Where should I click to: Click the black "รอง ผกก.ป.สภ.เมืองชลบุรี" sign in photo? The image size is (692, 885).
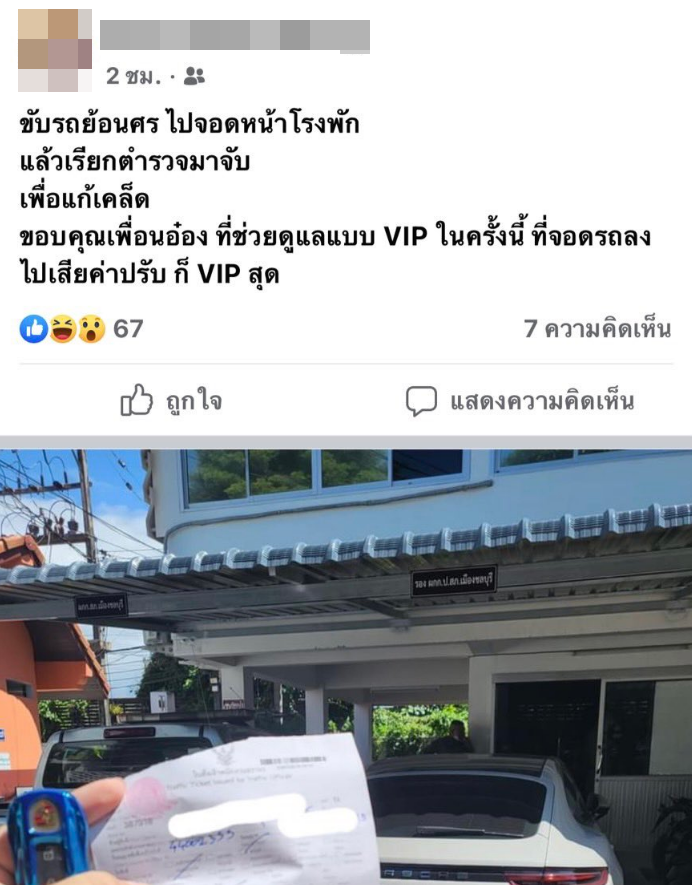454,581
